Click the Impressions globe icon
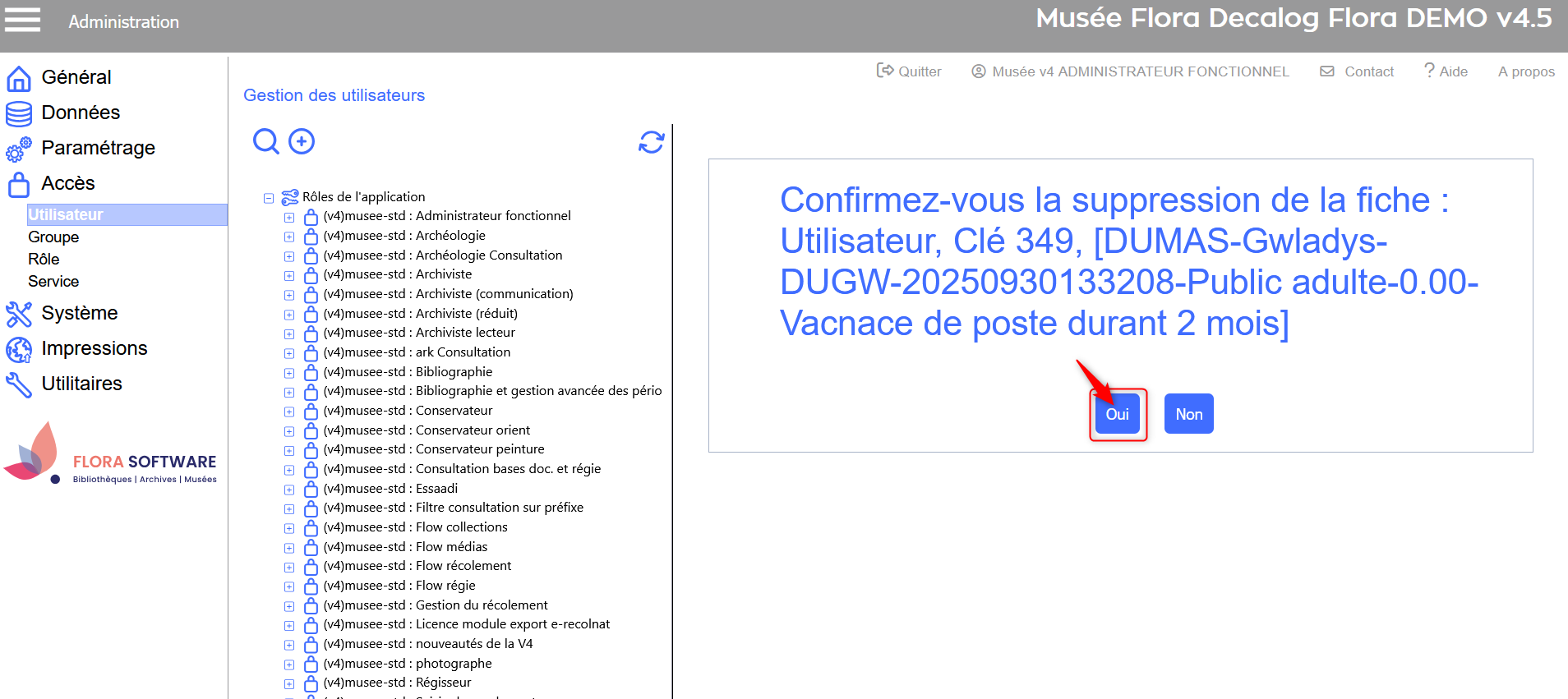The image size is (1568, 699). tap(19, 349)
